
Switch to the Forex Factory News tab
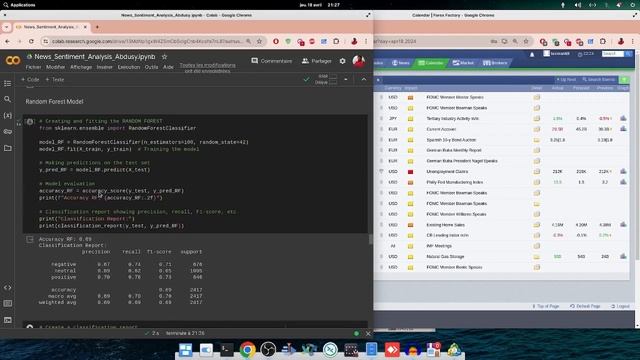(x=401, y=63)
